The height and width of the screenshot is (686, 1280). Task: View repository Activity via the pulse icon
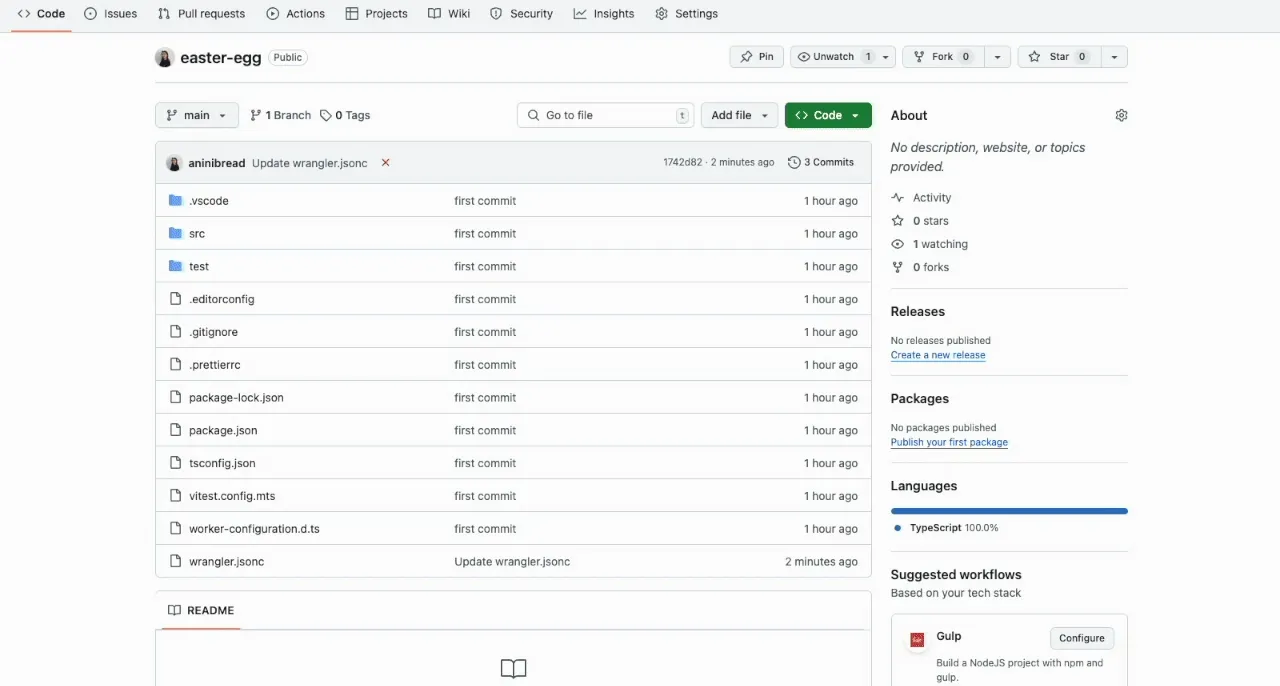[898, 197]
